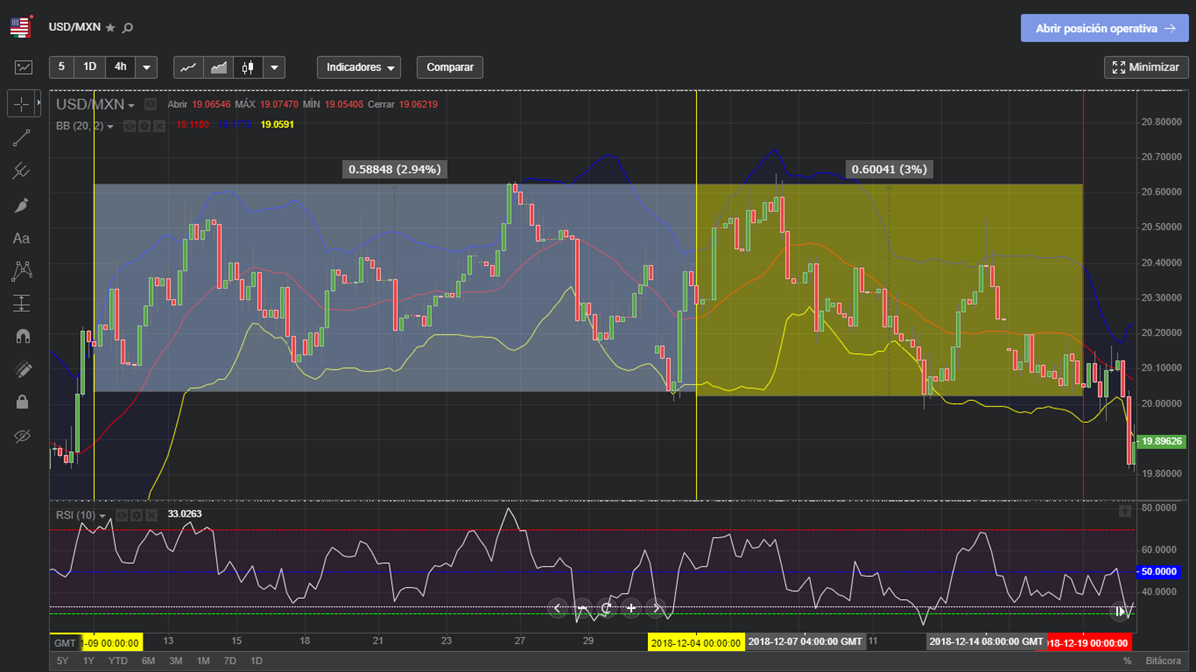Select the crosshair cursor tool
The height and width of the screenshot is (672, 1196).
click(x=23, y=103)
